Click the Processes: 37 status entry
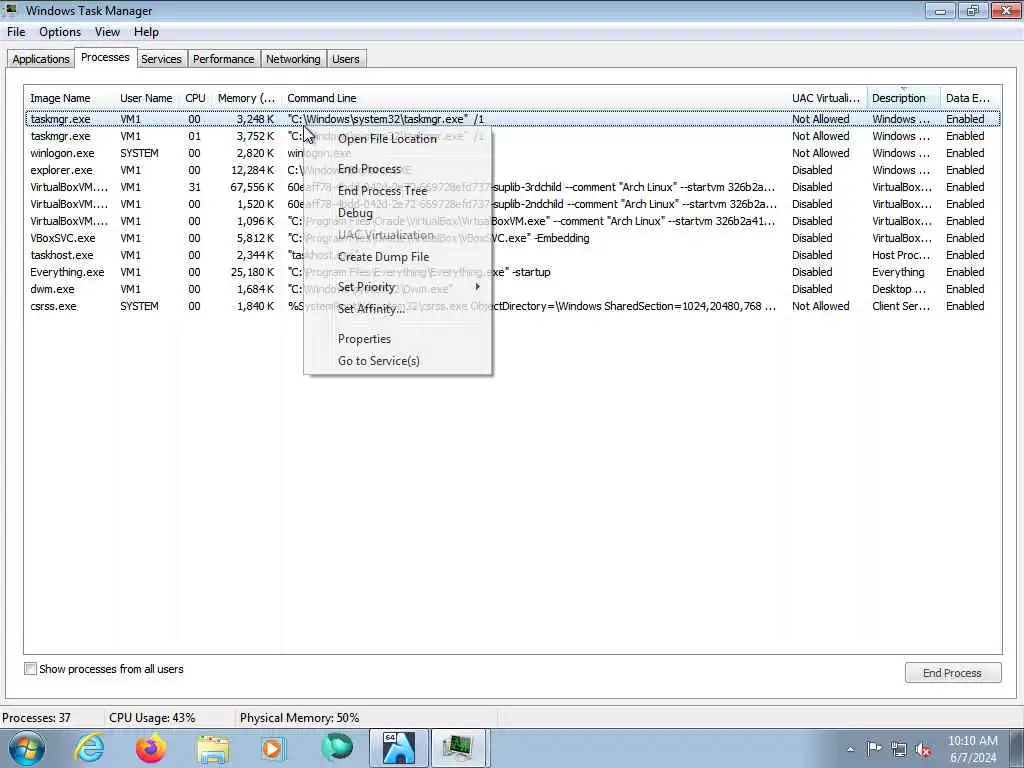The height and width of the screenshot is (768, 1024). 36,718
